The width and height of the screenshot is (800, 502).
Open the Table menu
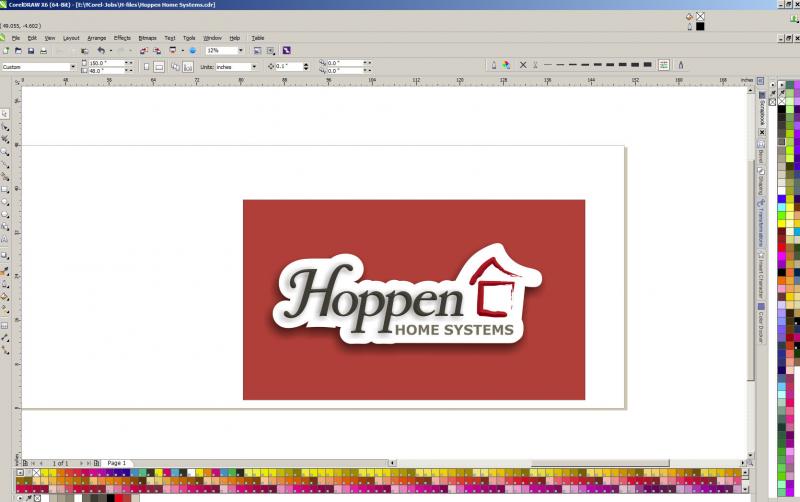(x=258, y=38)
